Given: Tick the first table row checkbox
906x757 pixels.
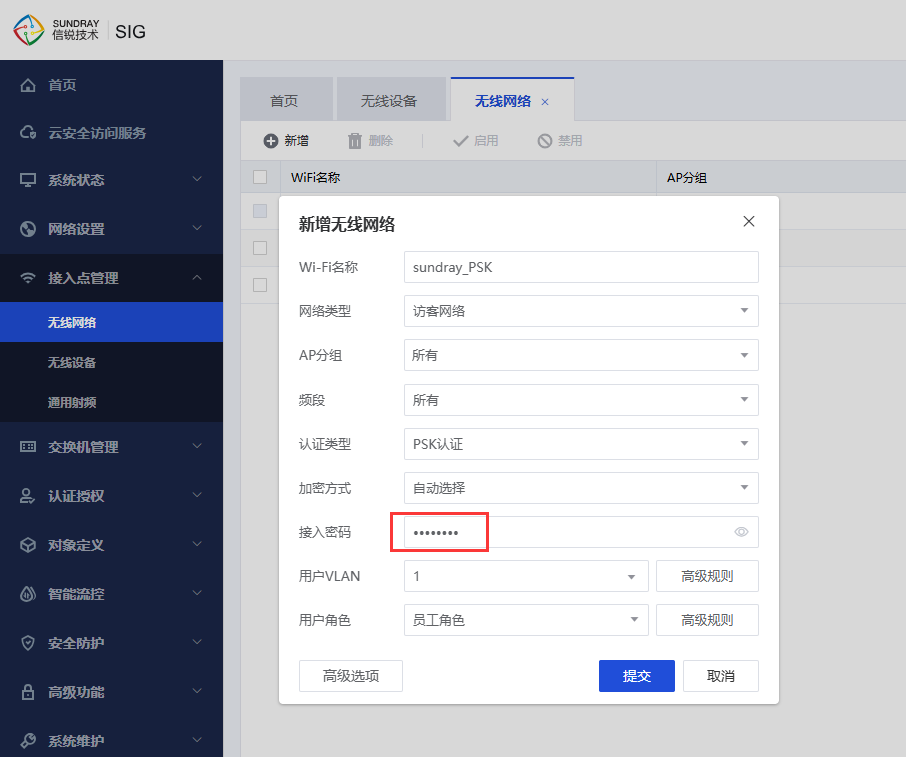Looking at the screenshot, I should [260, 211].
